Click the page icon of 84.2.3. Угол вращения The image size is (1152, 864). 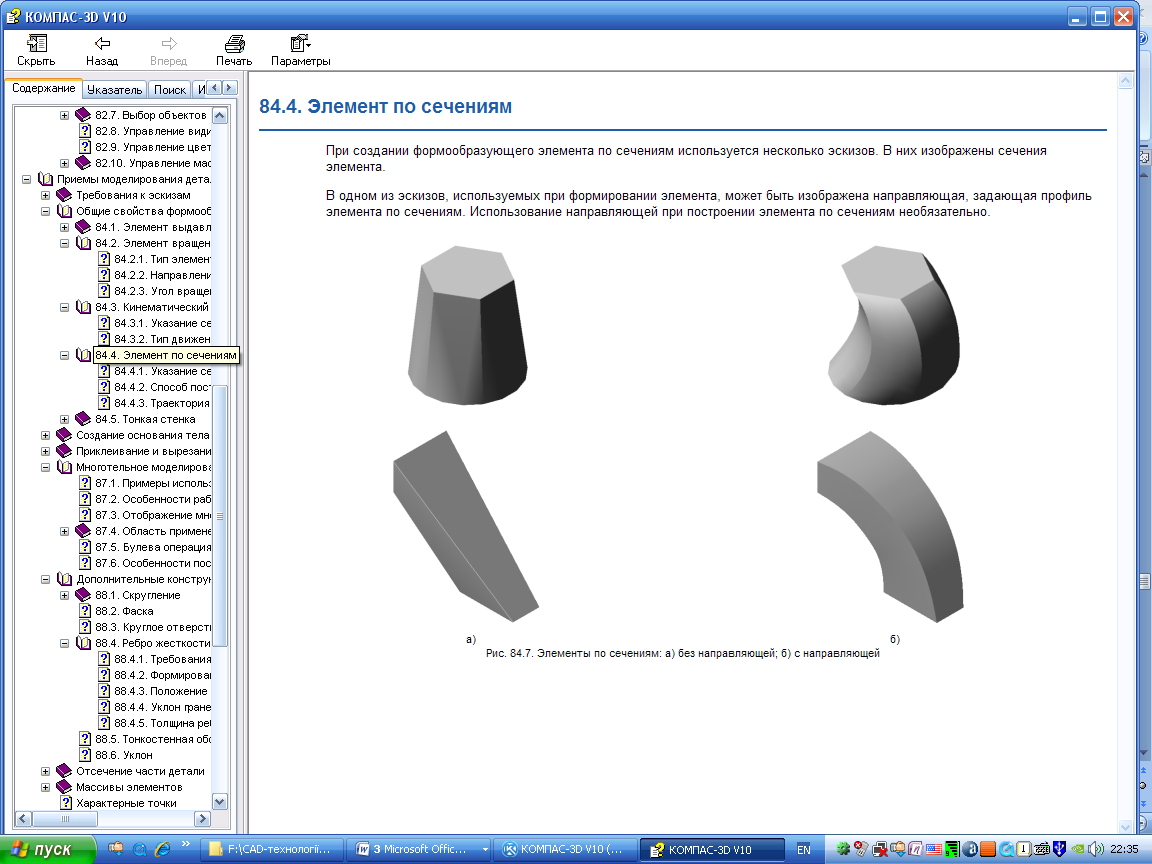coord(104,291)
